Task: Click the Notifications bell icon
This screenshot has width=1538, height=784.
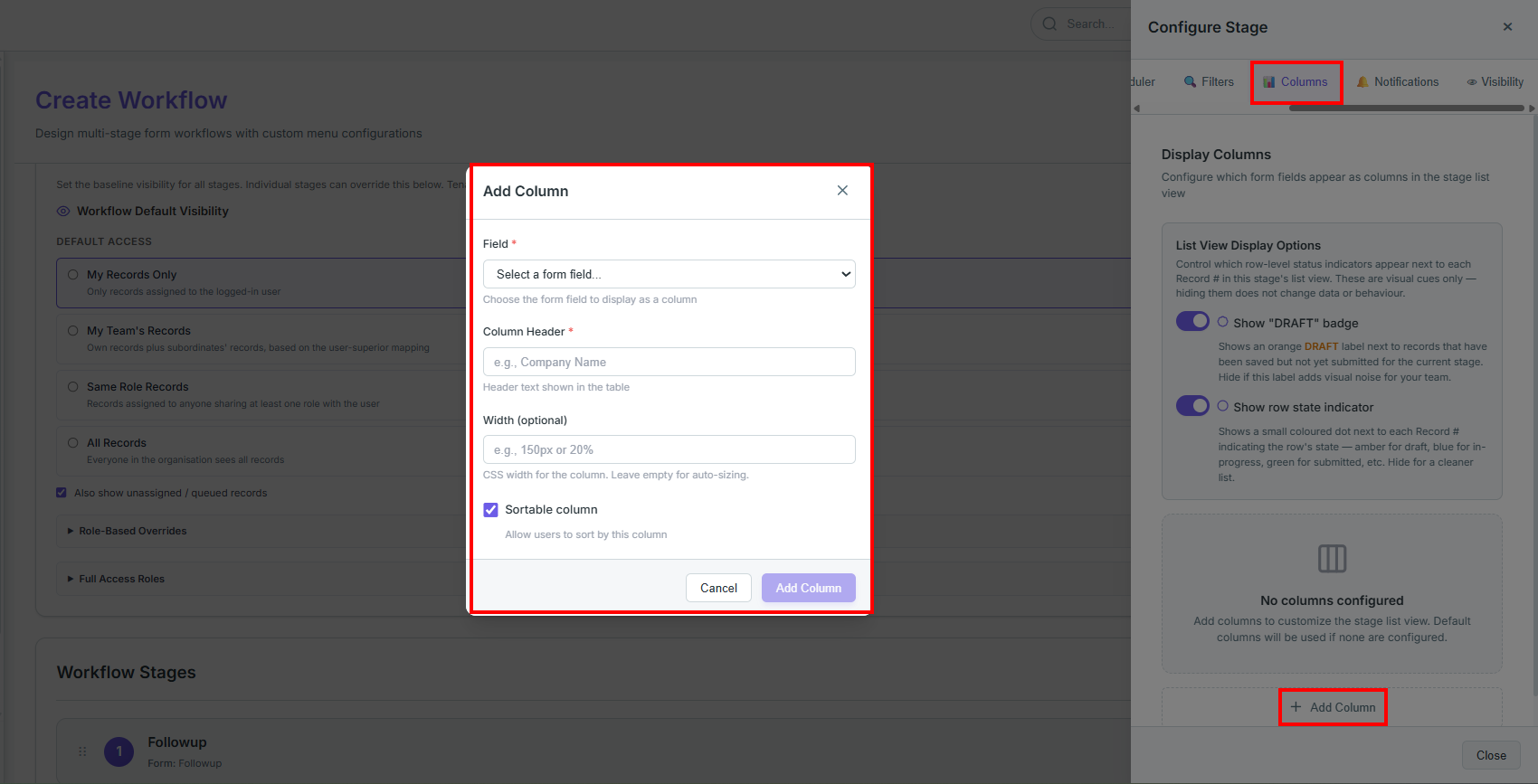Action: click(1362, 81)
